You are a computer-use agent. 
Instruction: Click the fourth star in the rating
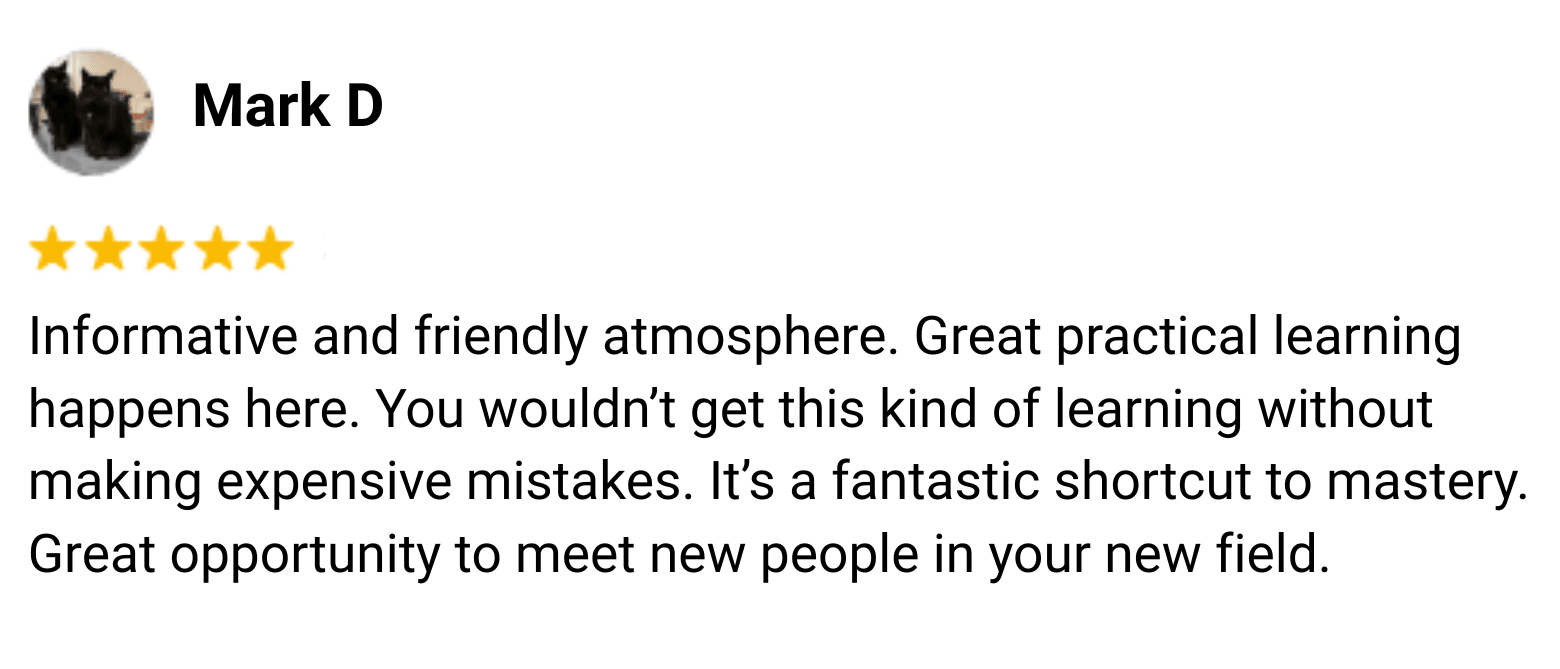[x=215, y=250]
